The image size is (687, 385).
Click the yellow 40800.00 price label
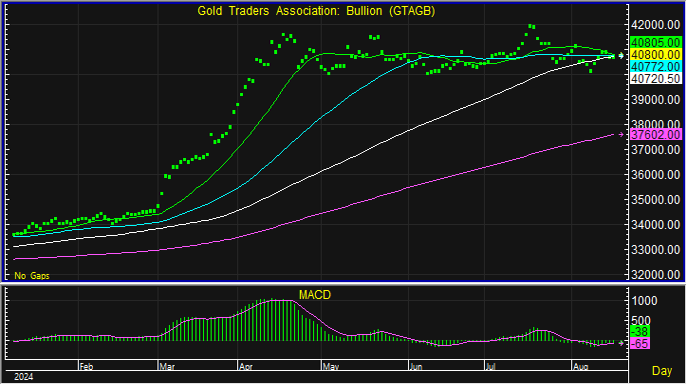655,55
